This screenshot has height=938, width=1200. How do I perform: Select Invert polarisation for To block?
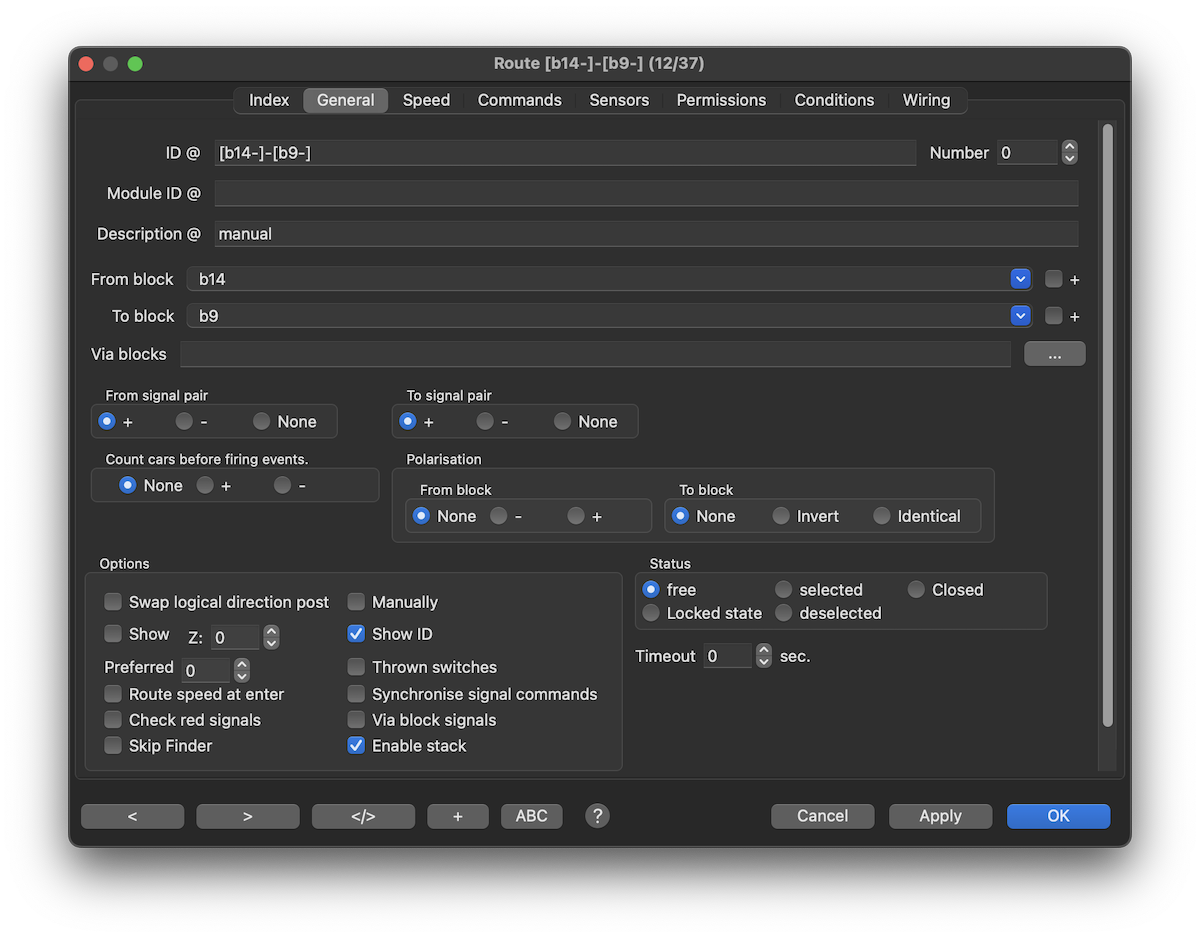(782, 516)
